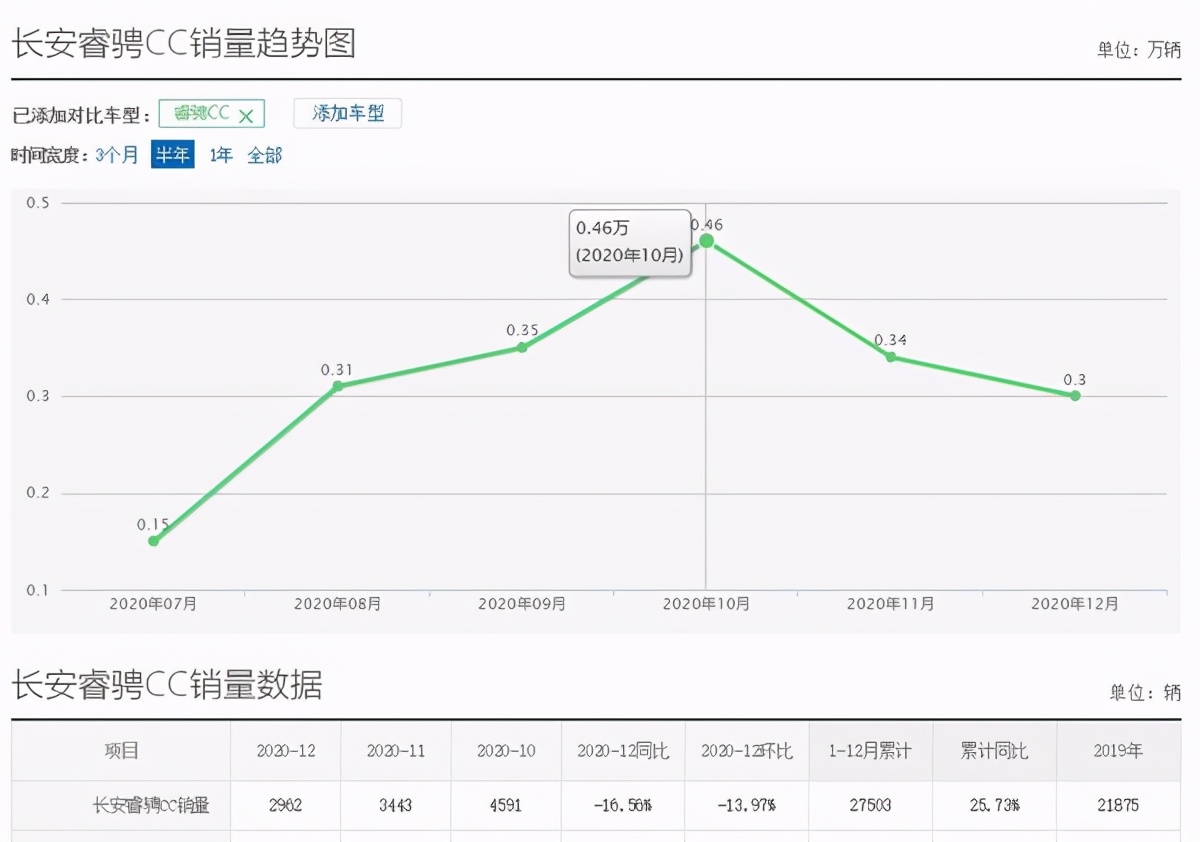
Task: Click the 长安睿骋CC销量数据 heading
Action: 167,685
